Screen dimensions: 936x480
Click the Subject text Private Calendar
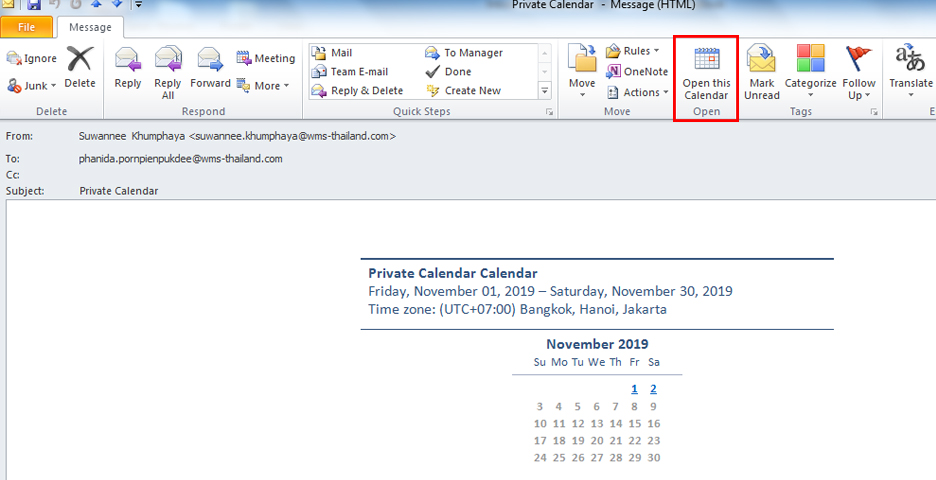(118, 191)
